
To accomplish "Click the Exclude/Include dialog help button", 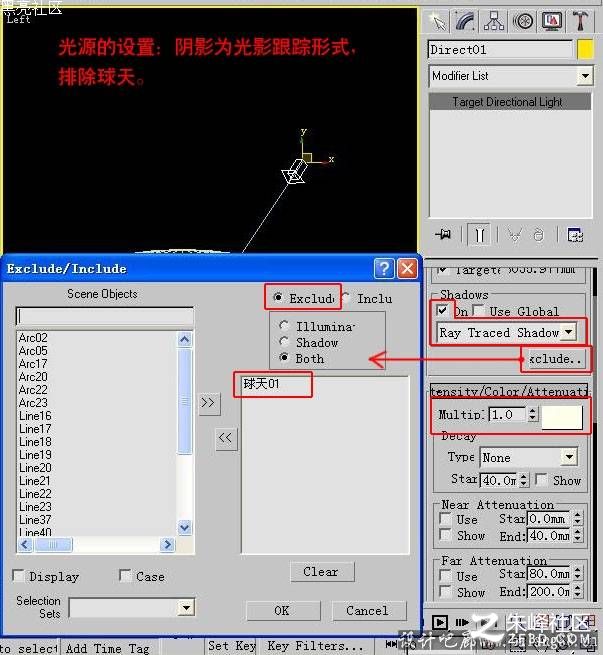I will click(x=384, y=268).
